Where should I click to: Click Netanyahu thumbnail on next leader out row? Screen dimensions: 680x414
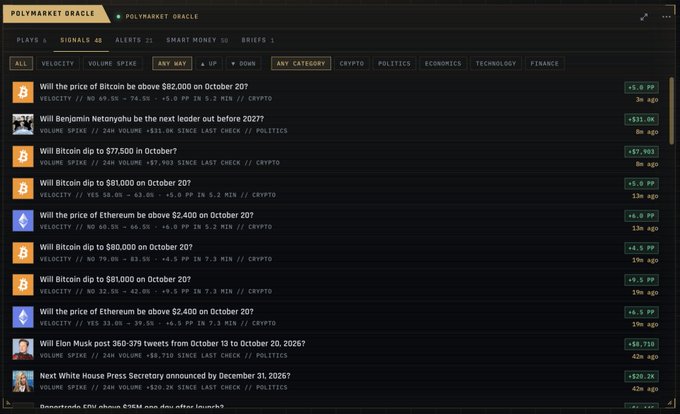23,124
